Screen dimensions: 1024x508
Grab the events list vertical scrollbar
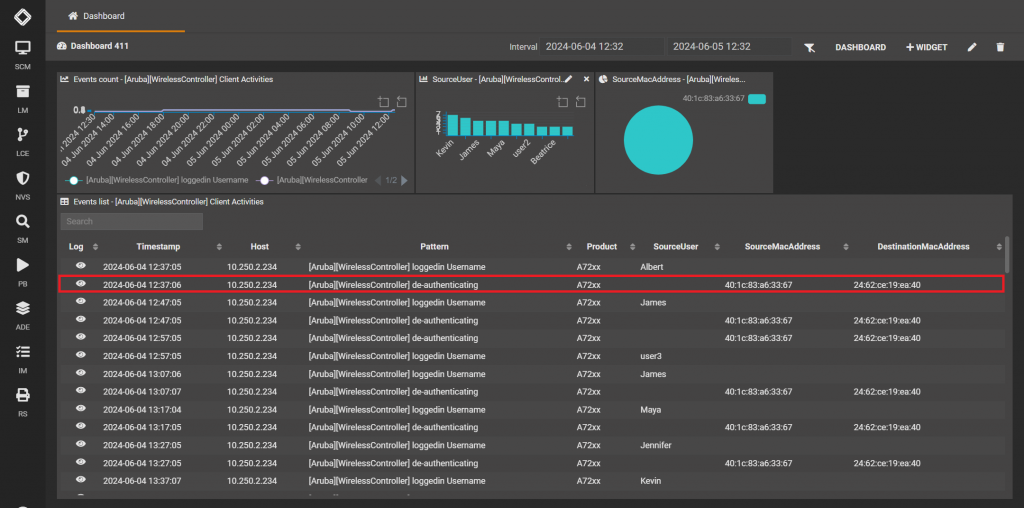point(1008,255)
